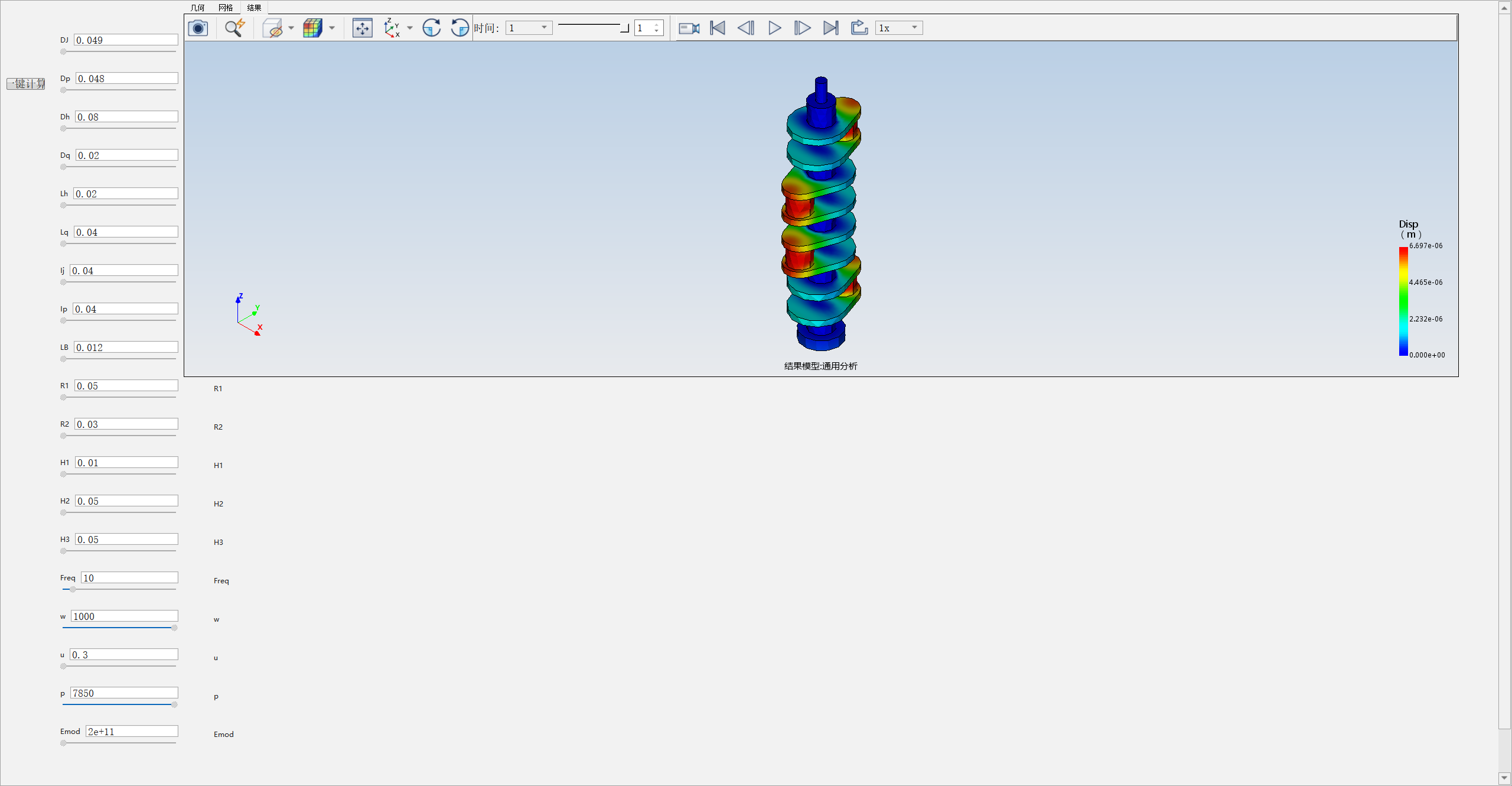Click the DJ slider handle
The height and width of the screenshot is (786, 1512).
click(63, 51)
